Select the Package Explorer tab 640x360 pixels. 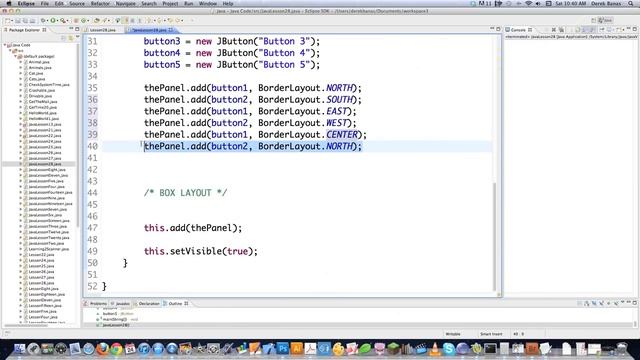24,30
